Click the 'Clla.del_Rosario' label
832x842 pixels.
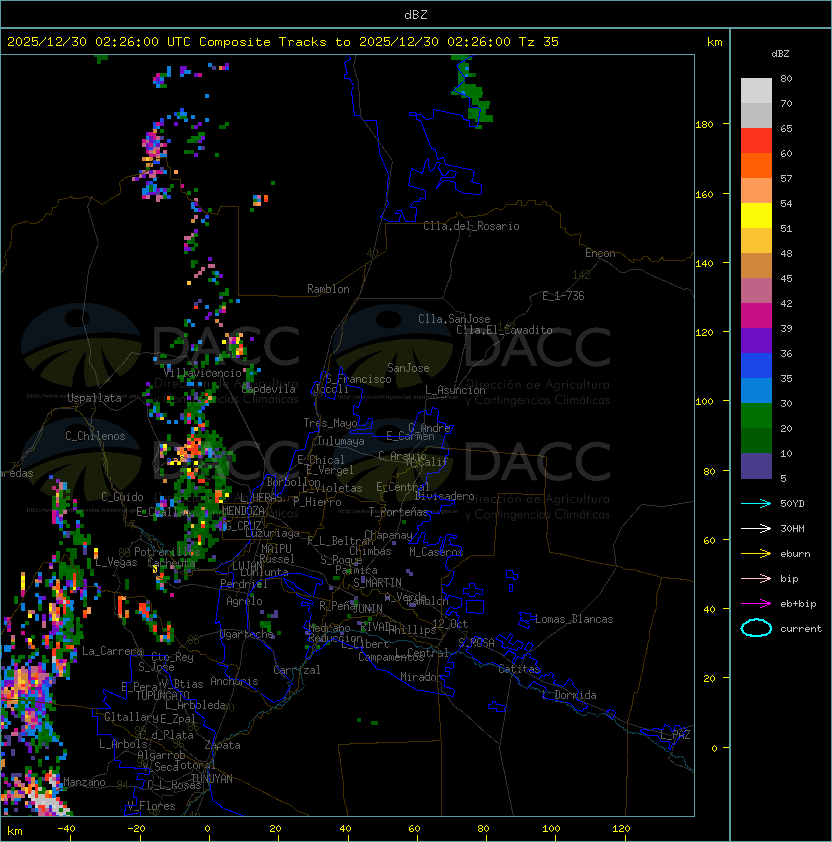tap(471, 226)
